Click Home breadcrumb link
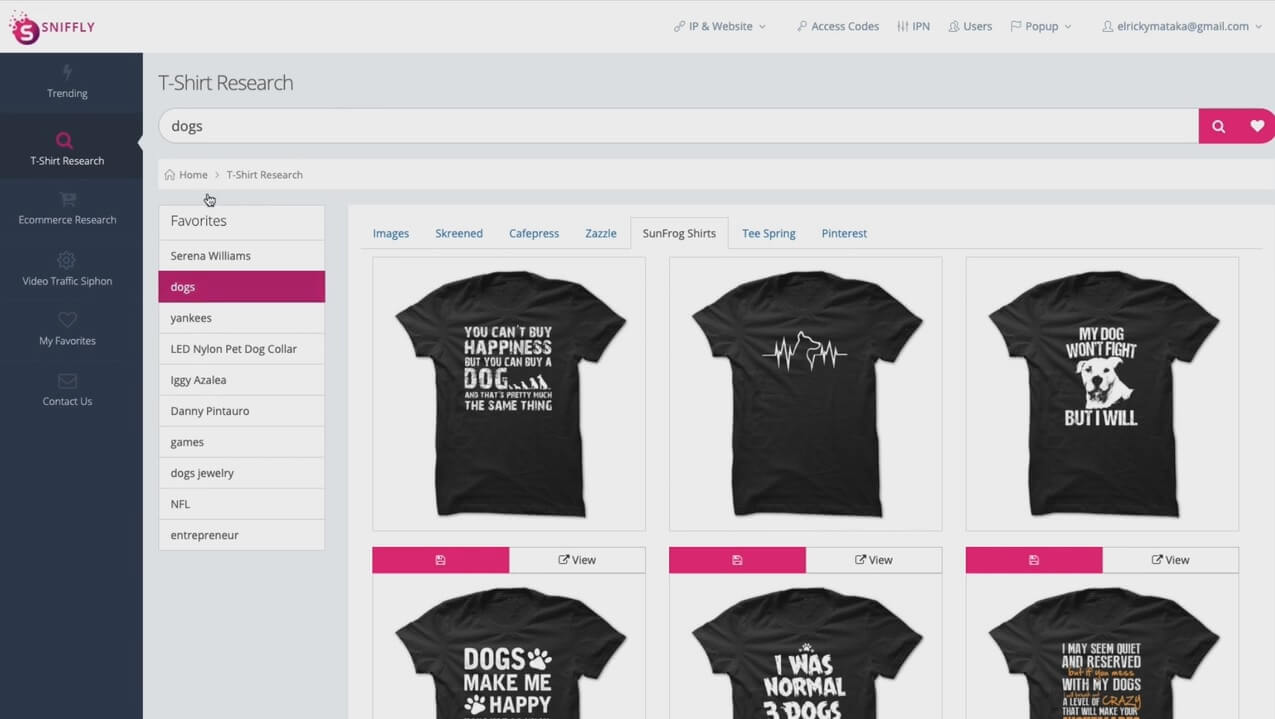 193,175
